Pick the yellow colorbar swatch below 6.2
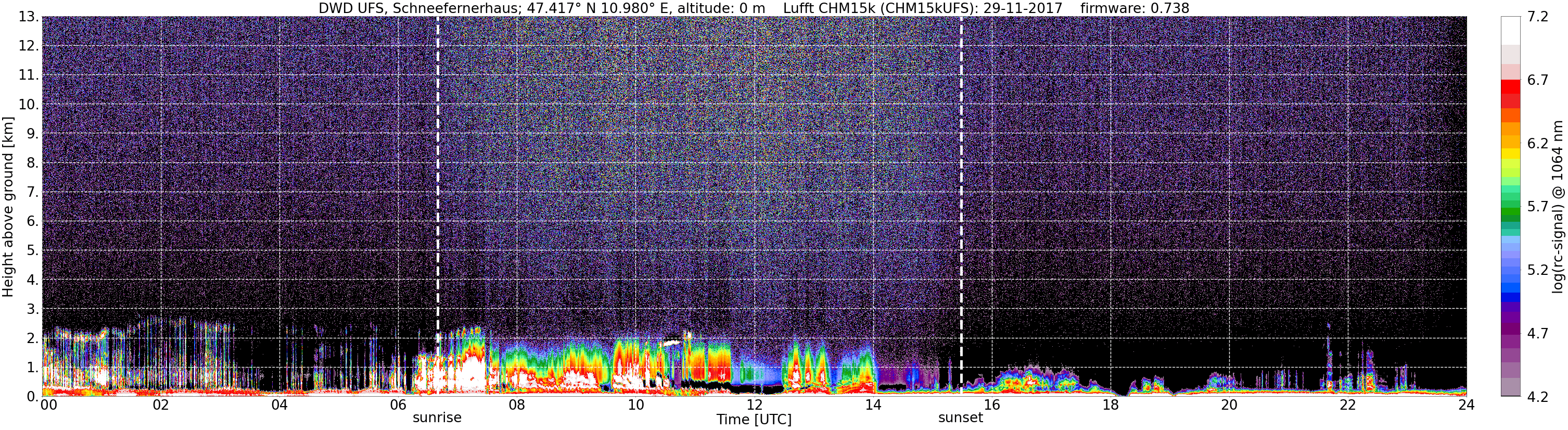The height and width of the screenshot is (430, 1568). tap(1511, 154)
